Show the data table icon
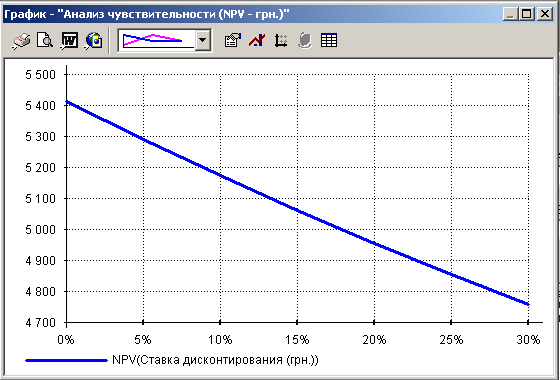Screen dimensions: 560x380 tap(329, 40)
